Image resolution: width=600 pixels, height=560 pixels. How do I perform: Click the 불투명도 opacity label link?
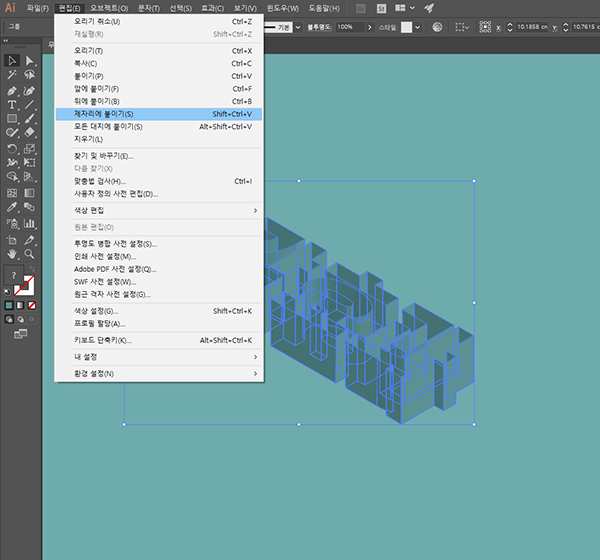[x=319, y=27]
